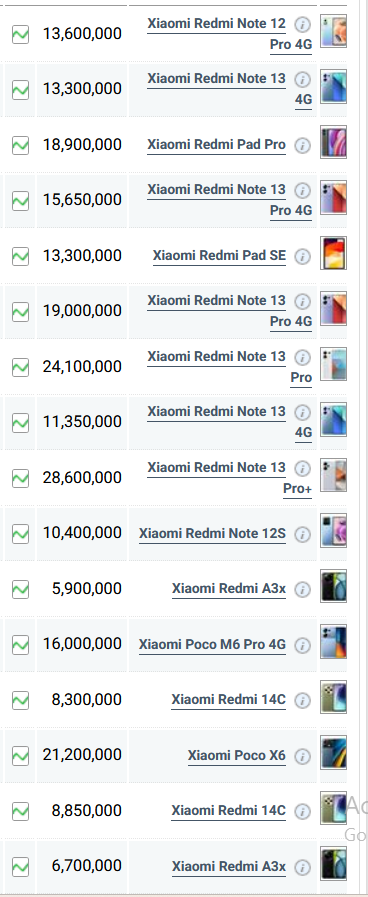Open Xiaomi Redmi Pad Pro thumbnail image

click(x=333, y=142)
